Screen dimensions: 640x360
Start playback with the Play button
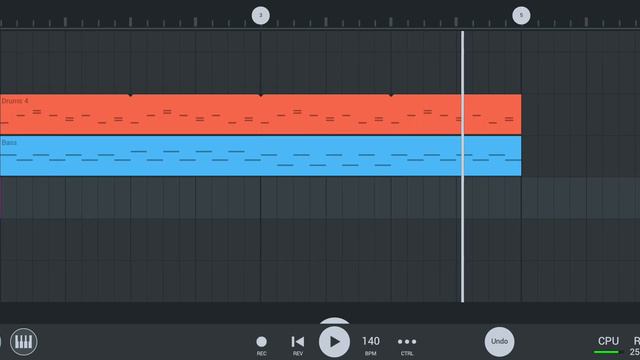[x=334, y=342]
